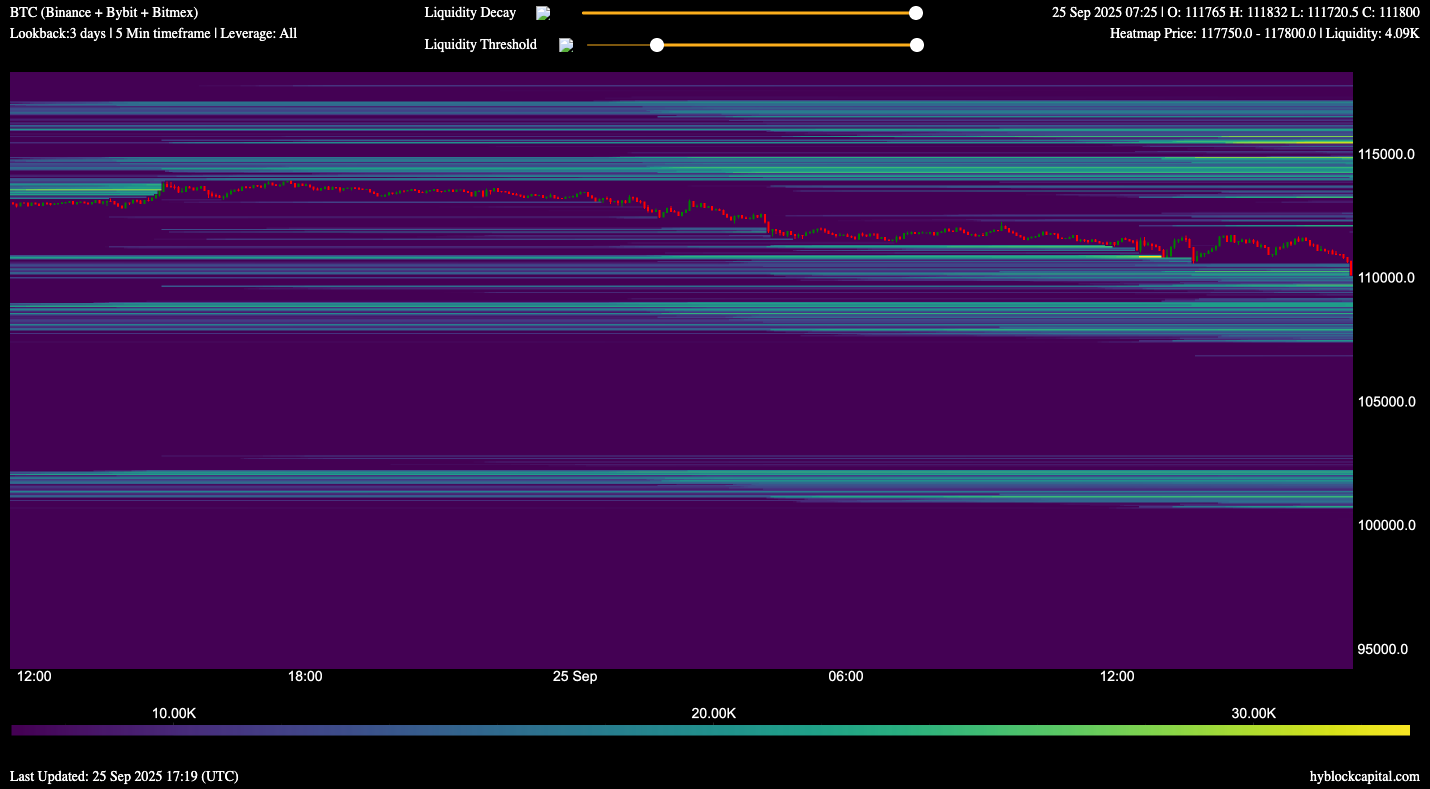Select the 18:00 time axis label
Screen dimensions: 1430x789
tap(305, 676)
